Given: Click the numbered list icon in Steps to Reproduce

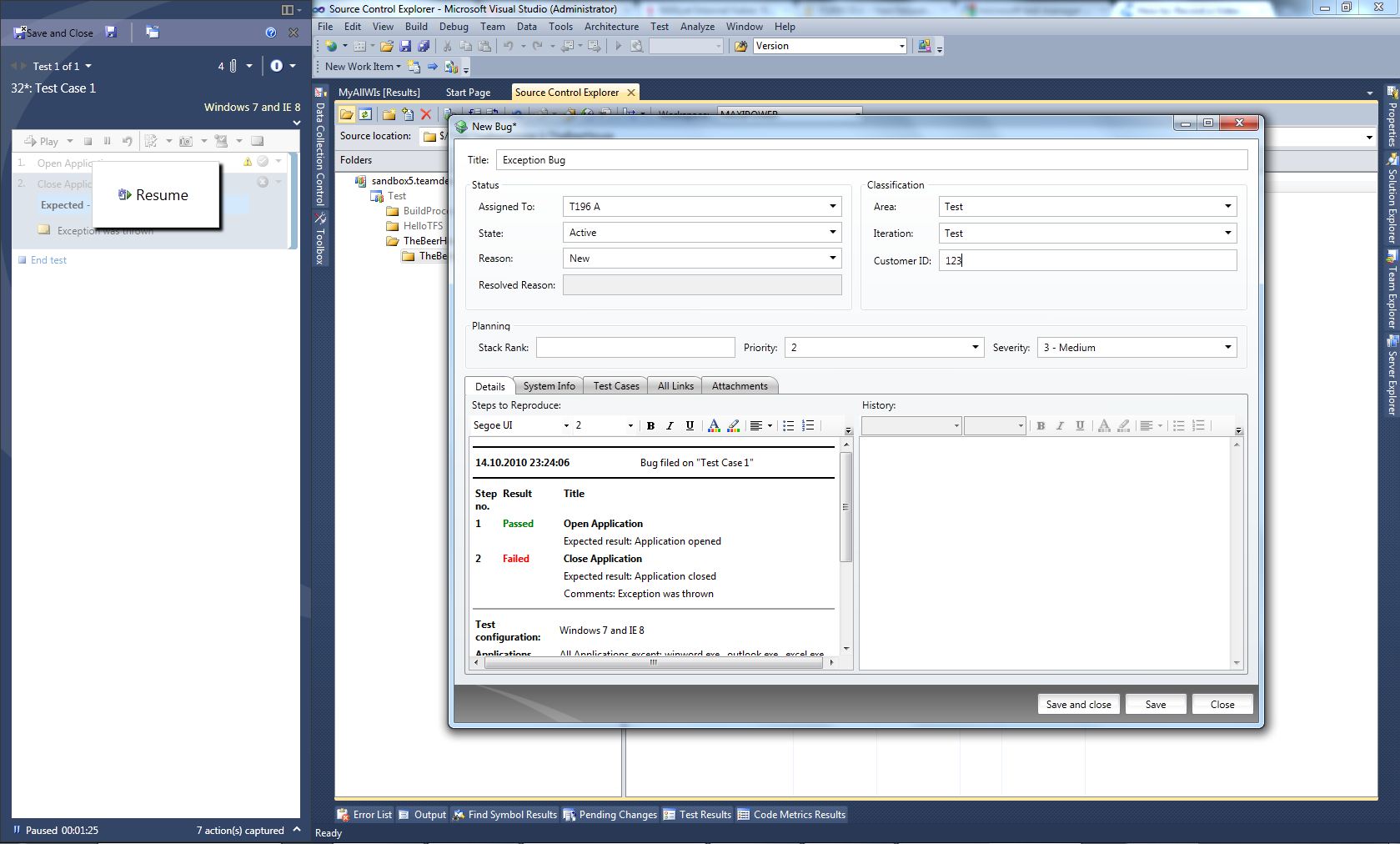Looking at the screenshot, I should coord(808,425).
